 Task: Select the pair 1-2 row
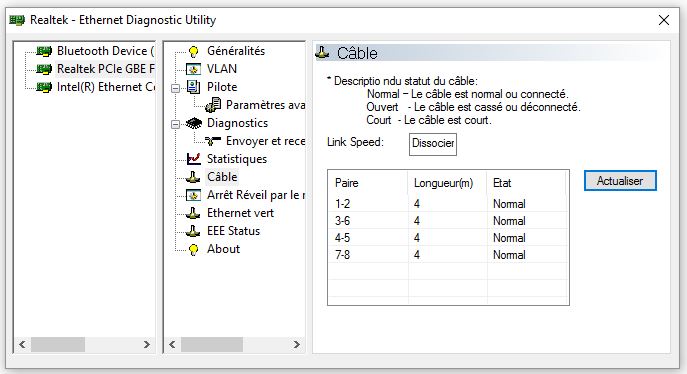coord(448,204)
